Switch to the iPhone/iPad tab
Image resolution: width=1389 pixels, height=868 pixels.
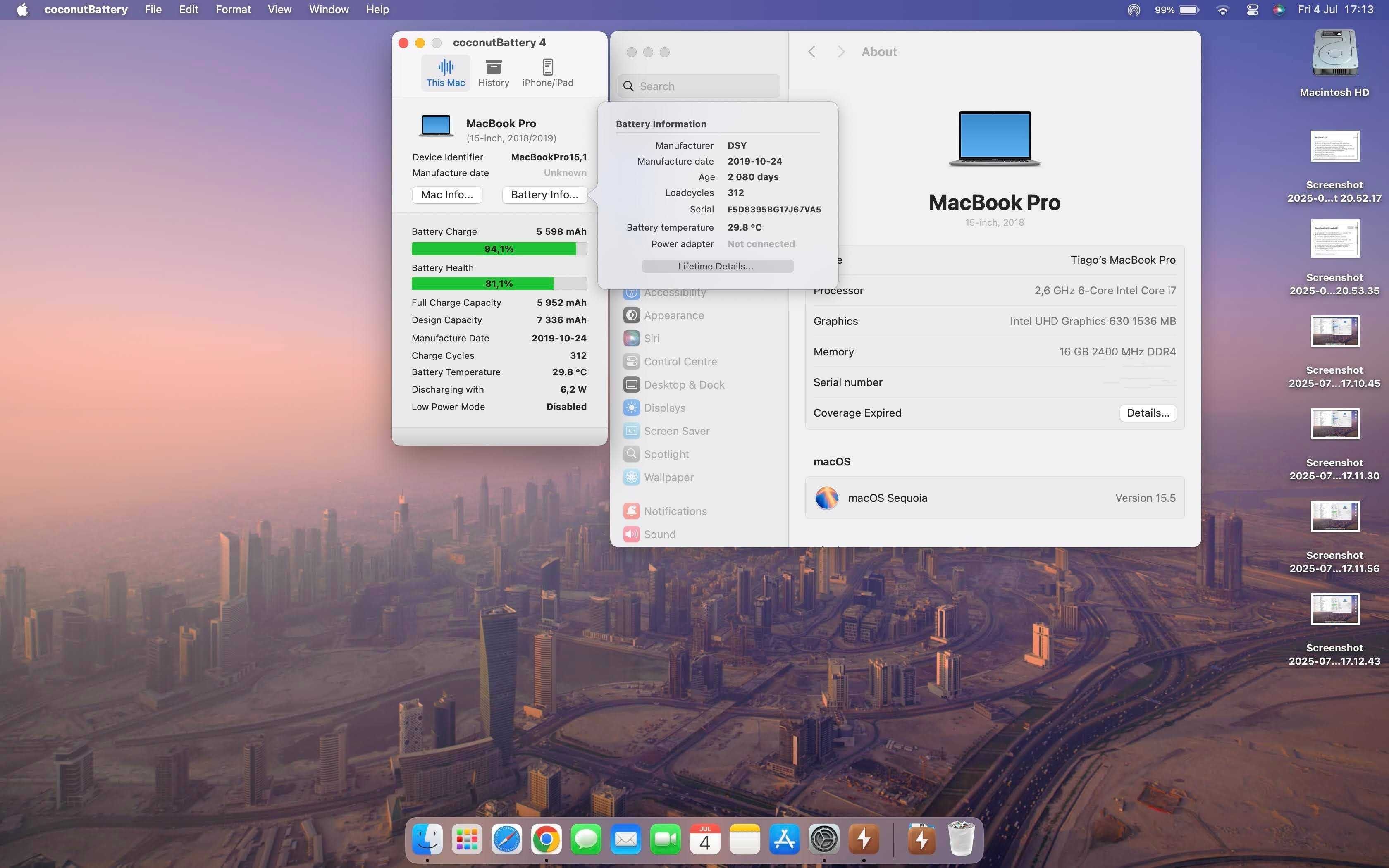[x=548, y=73]
